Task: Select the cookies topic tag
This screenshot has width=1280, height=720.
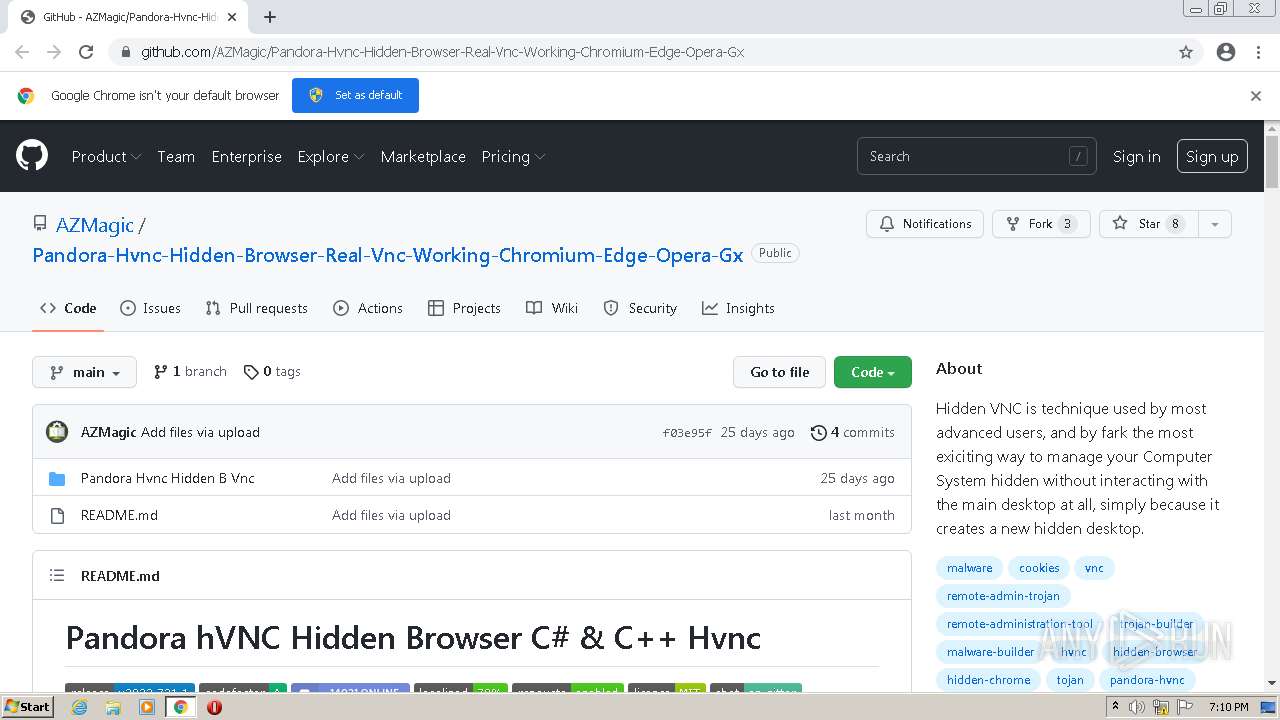Action: 1039,568
